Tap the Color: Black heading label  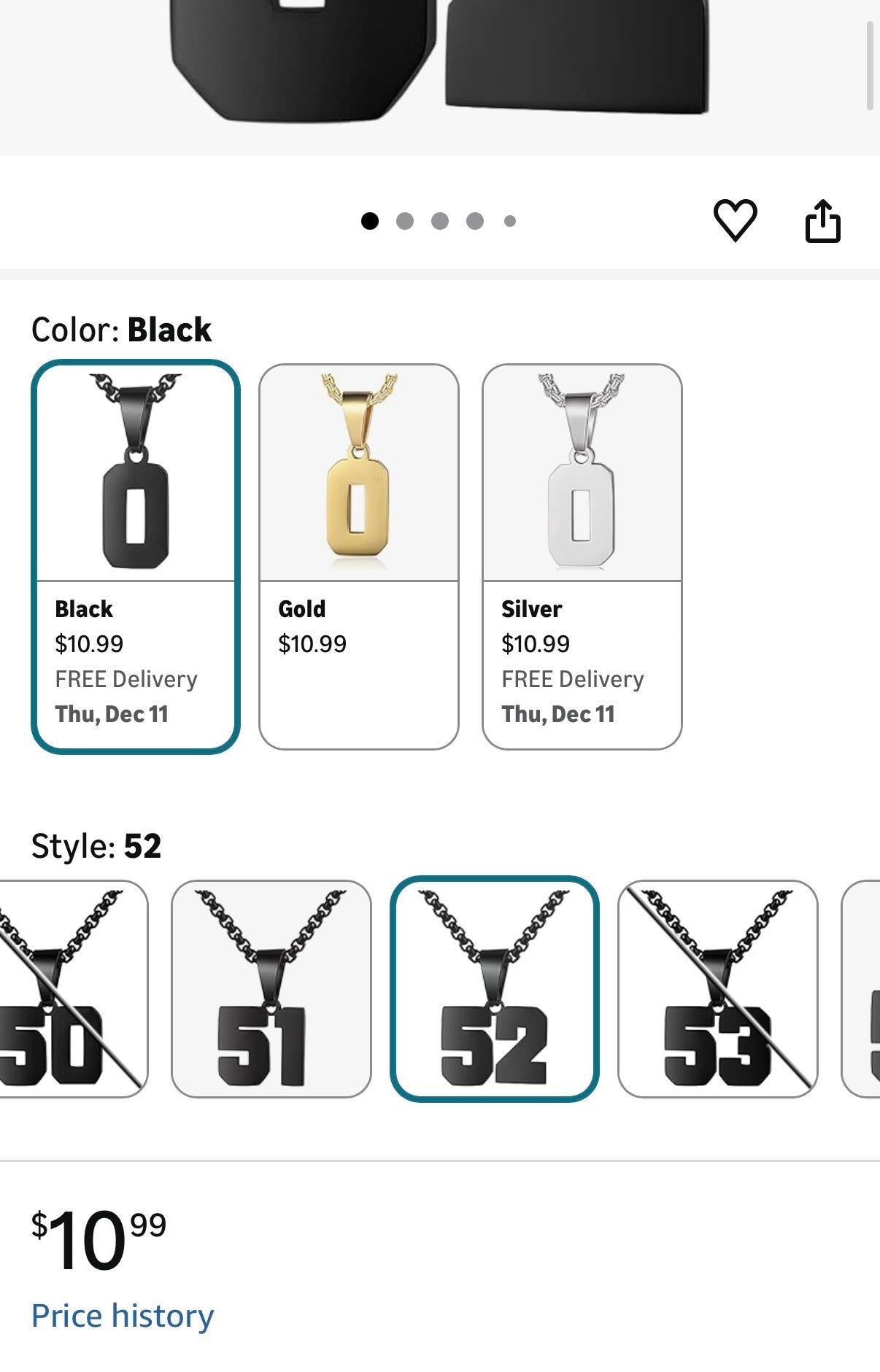119,329
